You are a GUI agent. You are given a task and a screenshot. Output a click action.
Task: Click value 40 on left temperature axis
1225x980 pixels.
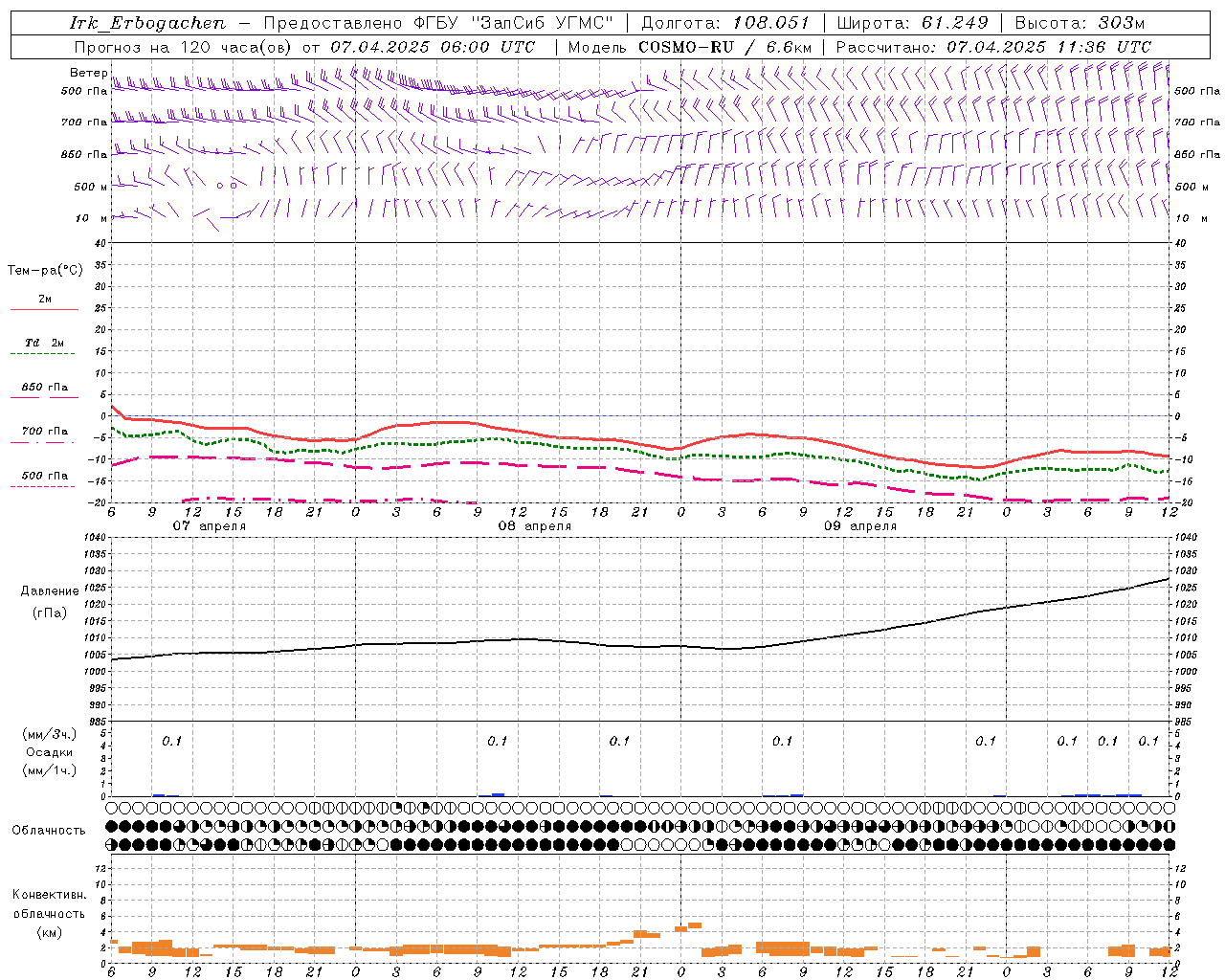click(x=101, y=243)
